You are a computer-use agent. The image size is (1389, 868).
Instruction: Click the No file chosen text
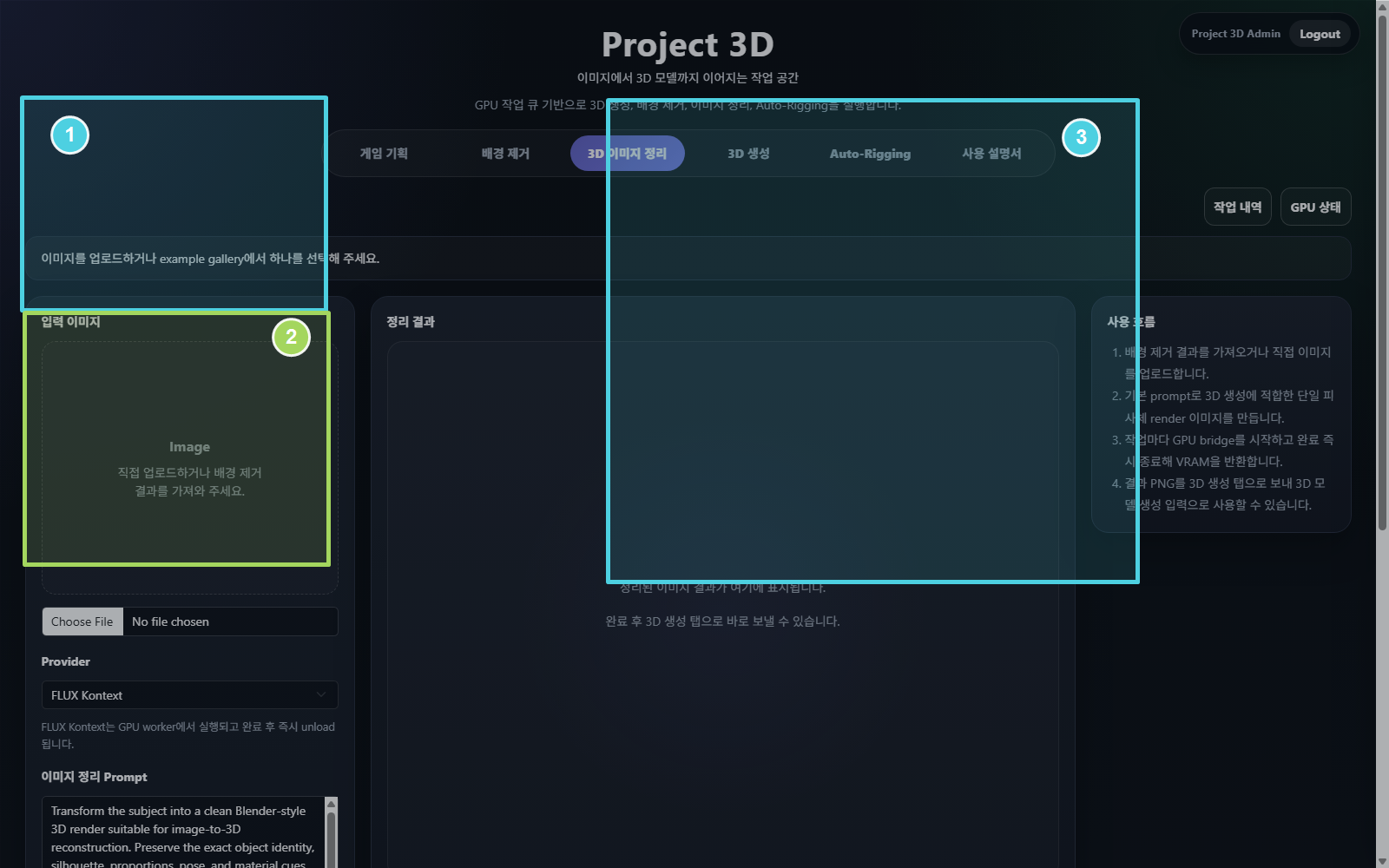[170, 621]
